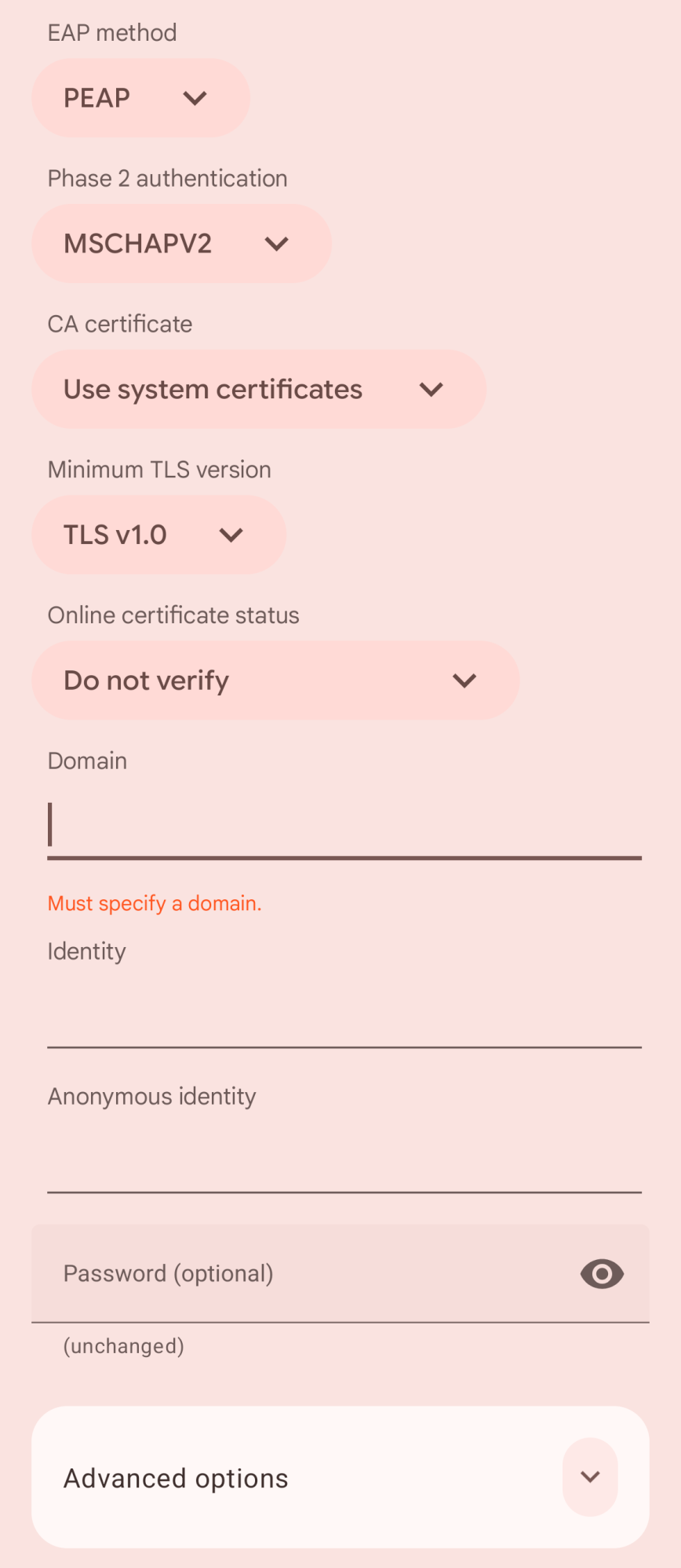The image size is (681, 1568).
Task: Click the chevron arrow next to PEAP
Action: [x=195, y=98]
